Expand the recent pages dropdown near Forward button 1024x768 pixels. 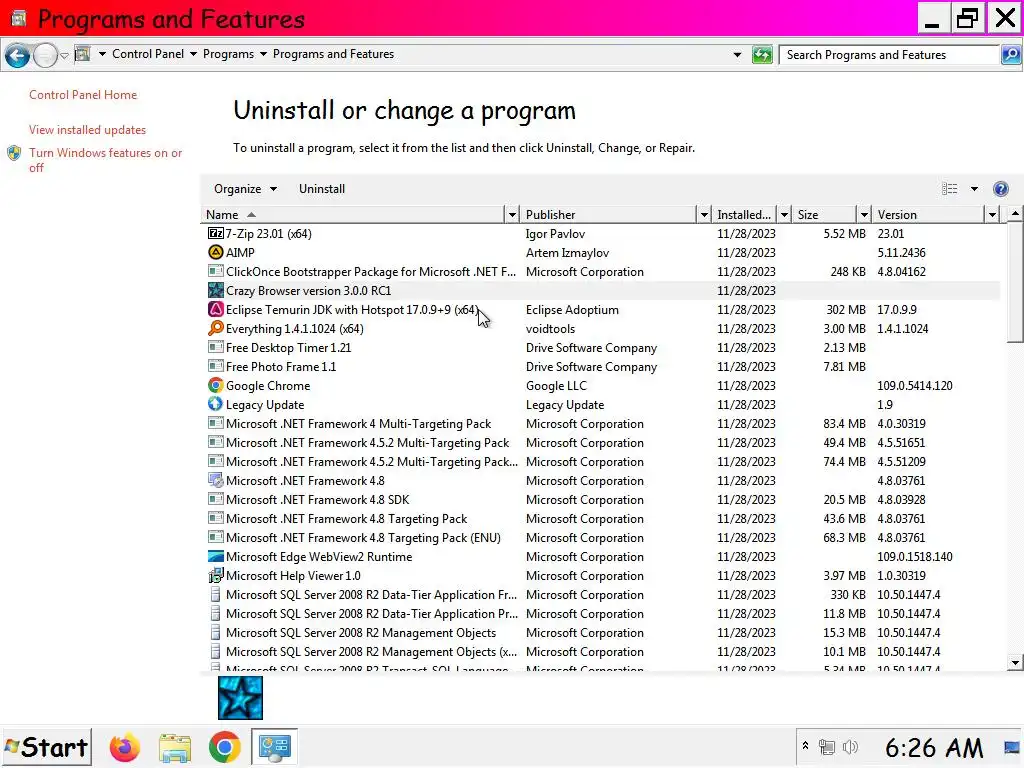point(64,56)
